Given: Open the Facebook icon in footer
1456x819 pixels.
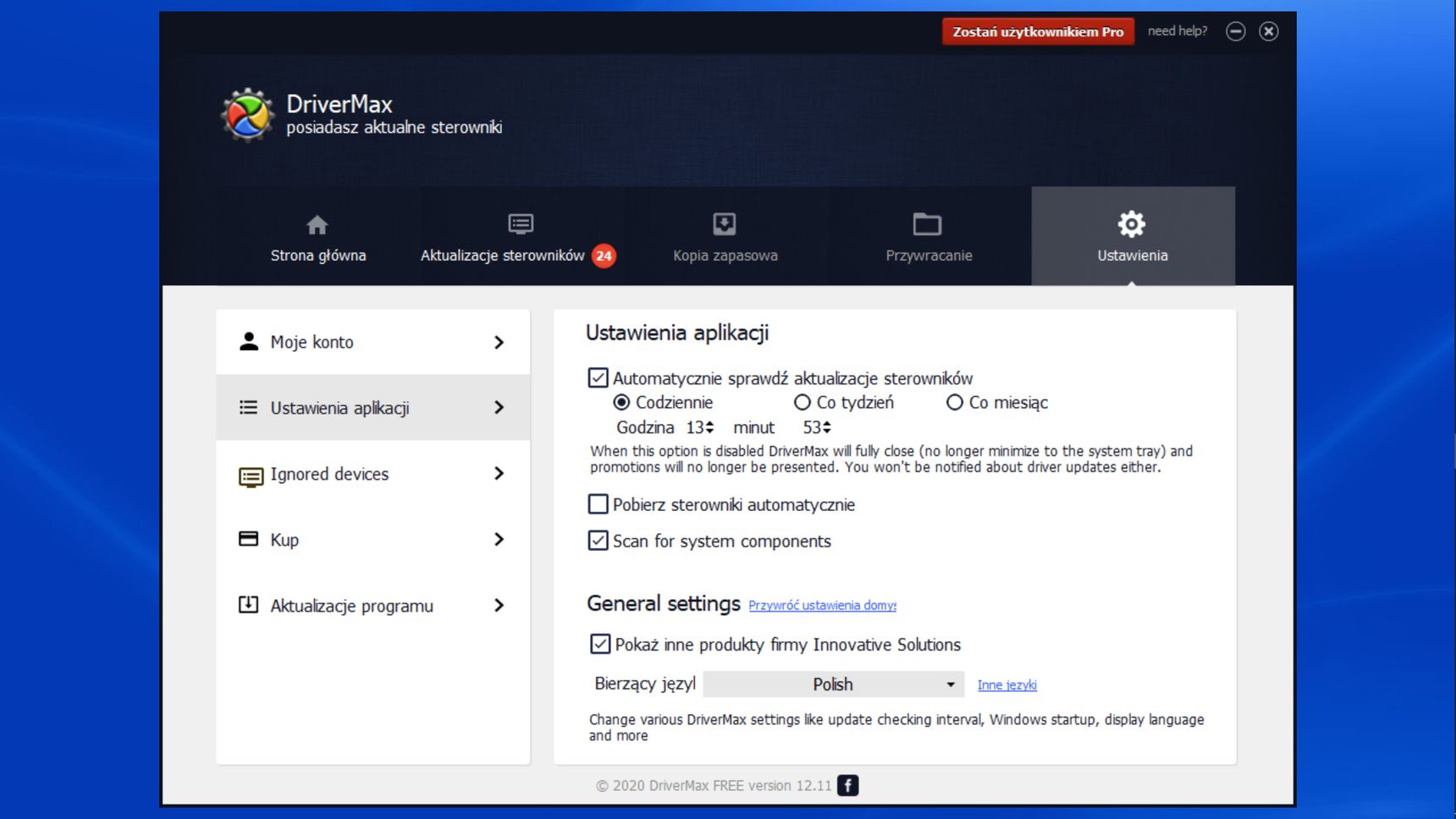Looking at the screenshot, I should tap(847, 785).
